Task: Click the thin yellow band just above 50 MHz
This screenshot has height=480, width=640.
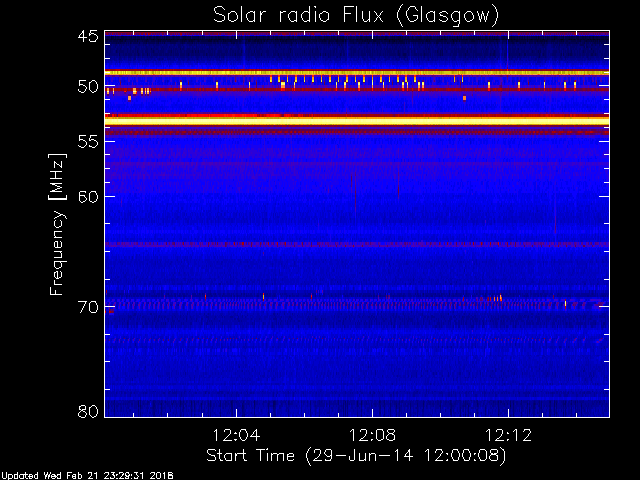Action: 357,73
